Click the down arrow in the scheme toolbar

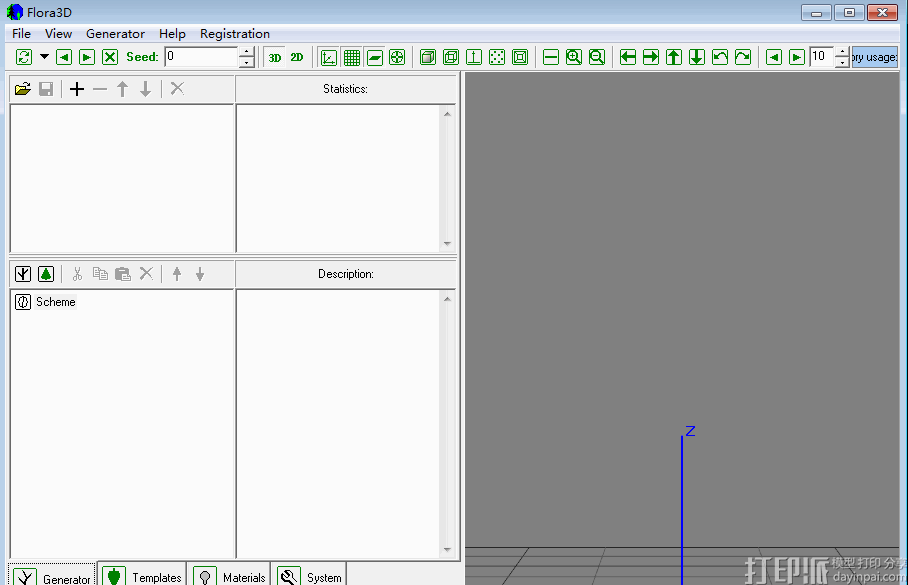200,274
